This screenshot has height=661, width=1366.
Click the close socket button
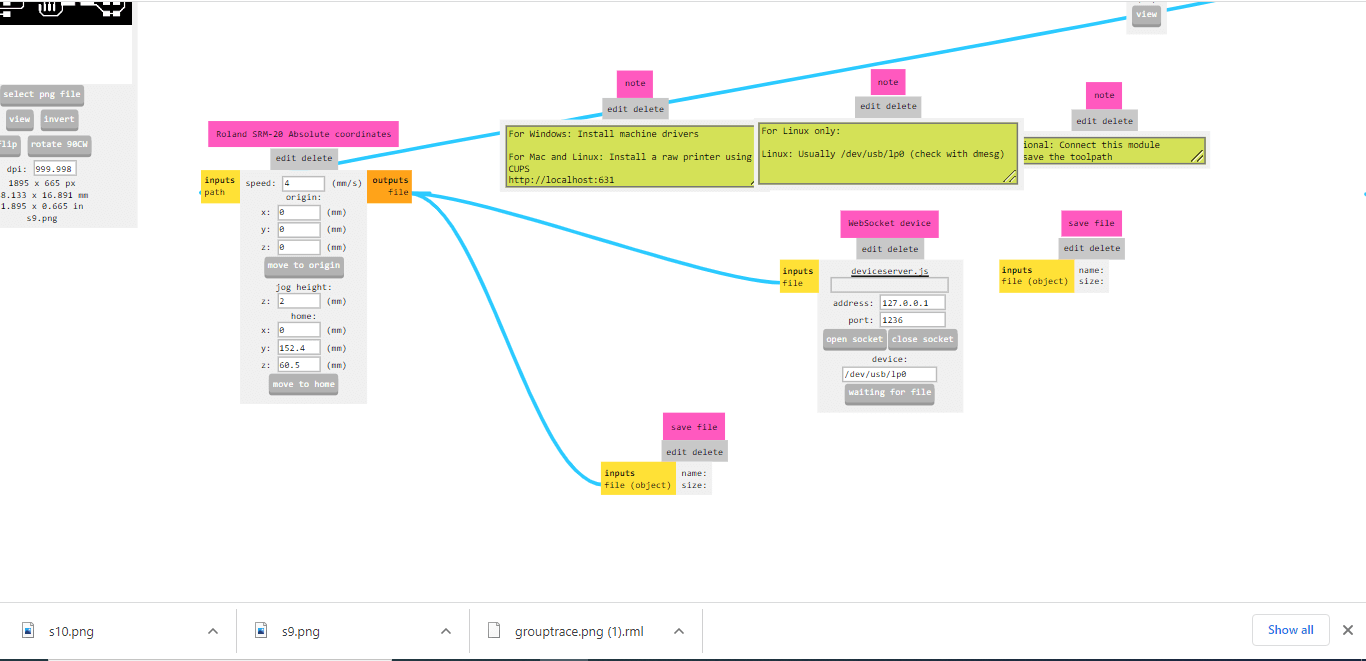[922, 339]
